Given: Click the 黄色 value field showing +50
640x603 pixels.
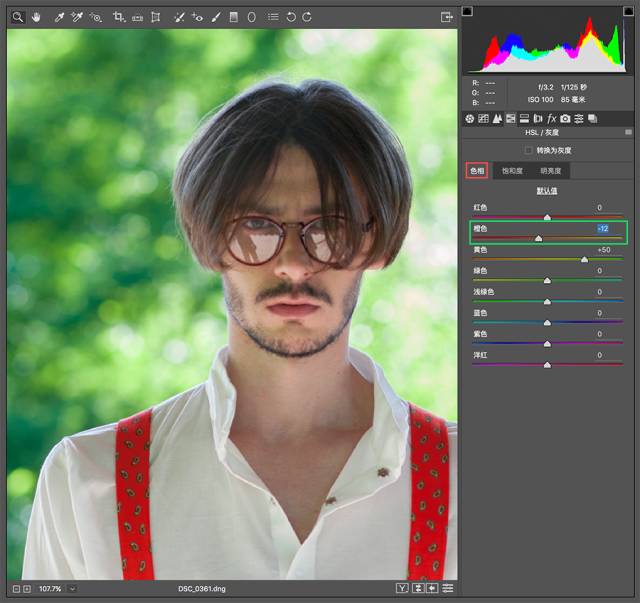Looking at the screenshot, I should click(x=604, y=249).
